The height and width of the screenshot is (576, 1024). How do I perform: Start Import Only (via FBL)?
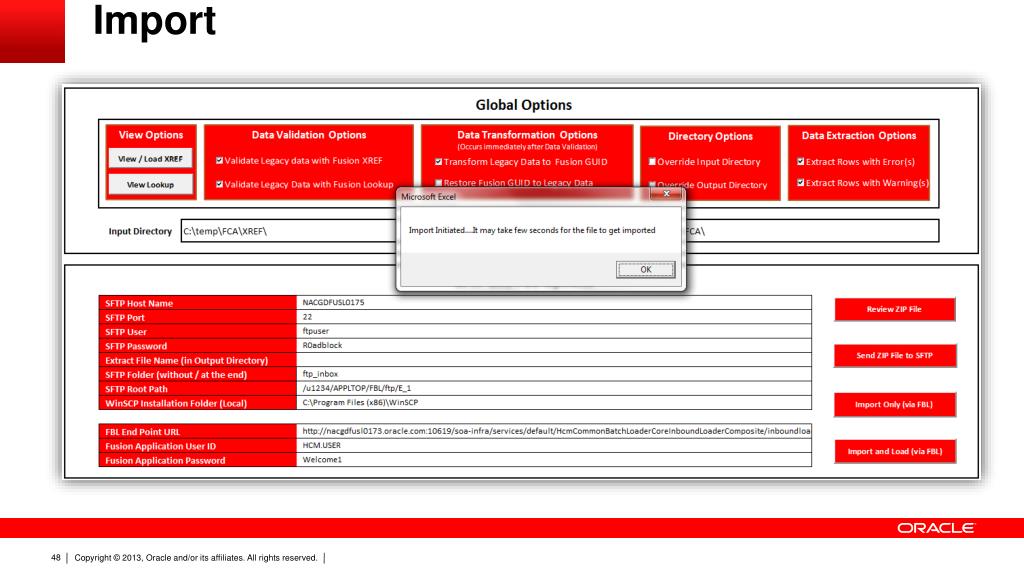[894, 405]
